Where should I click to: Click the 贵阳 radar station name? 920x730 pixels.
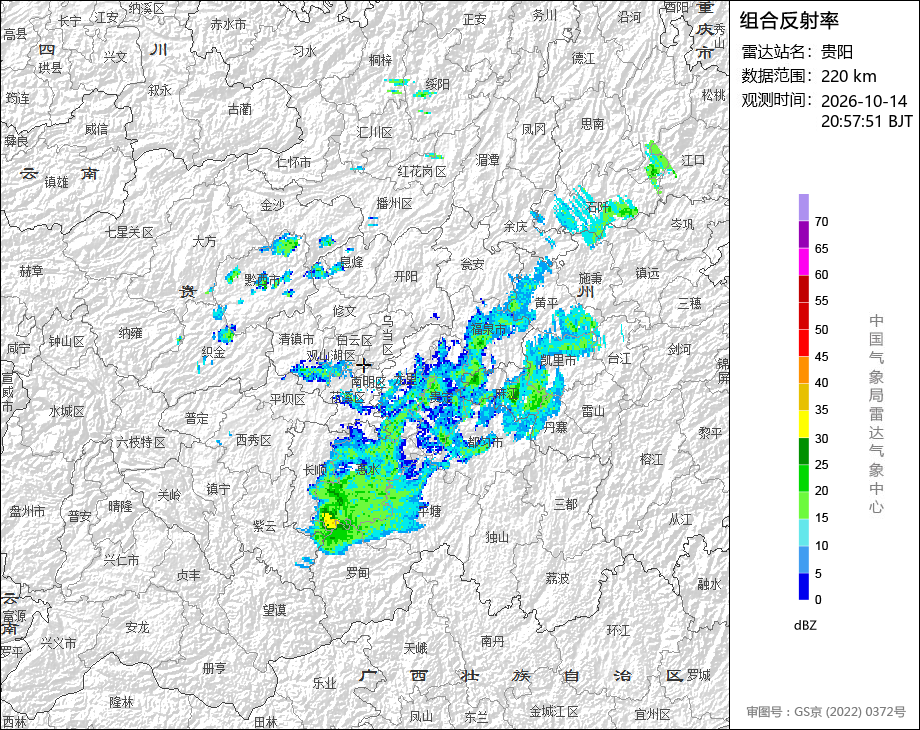pyautogui.click(x=837, y=52)
